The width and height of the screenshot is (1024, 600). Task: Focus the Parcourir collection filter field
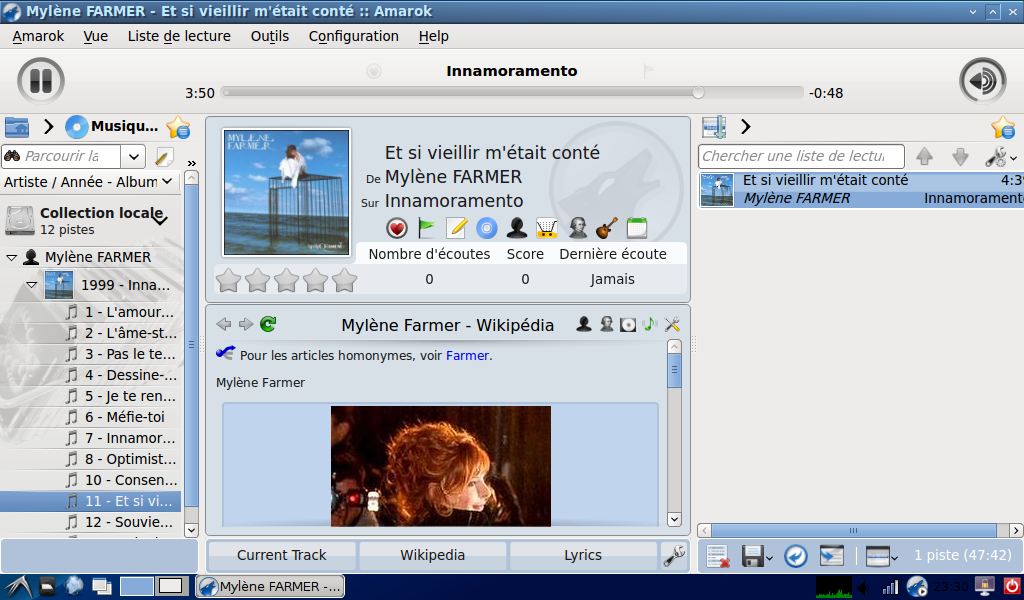click(x=61, y=157)
